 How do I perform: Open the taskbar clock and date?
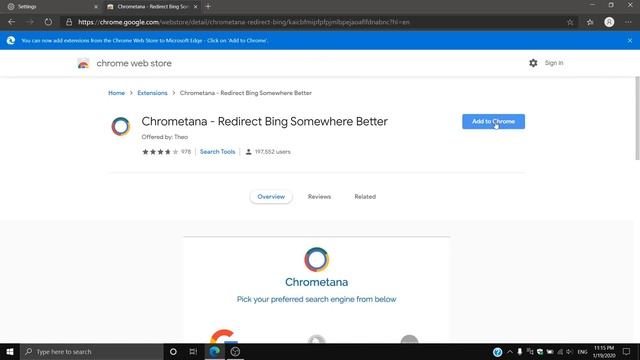click(x=604, y=352)
